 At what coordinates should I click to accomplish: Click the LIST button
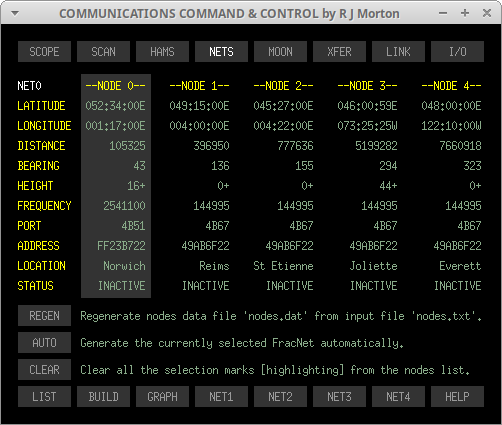click(44, 397)
